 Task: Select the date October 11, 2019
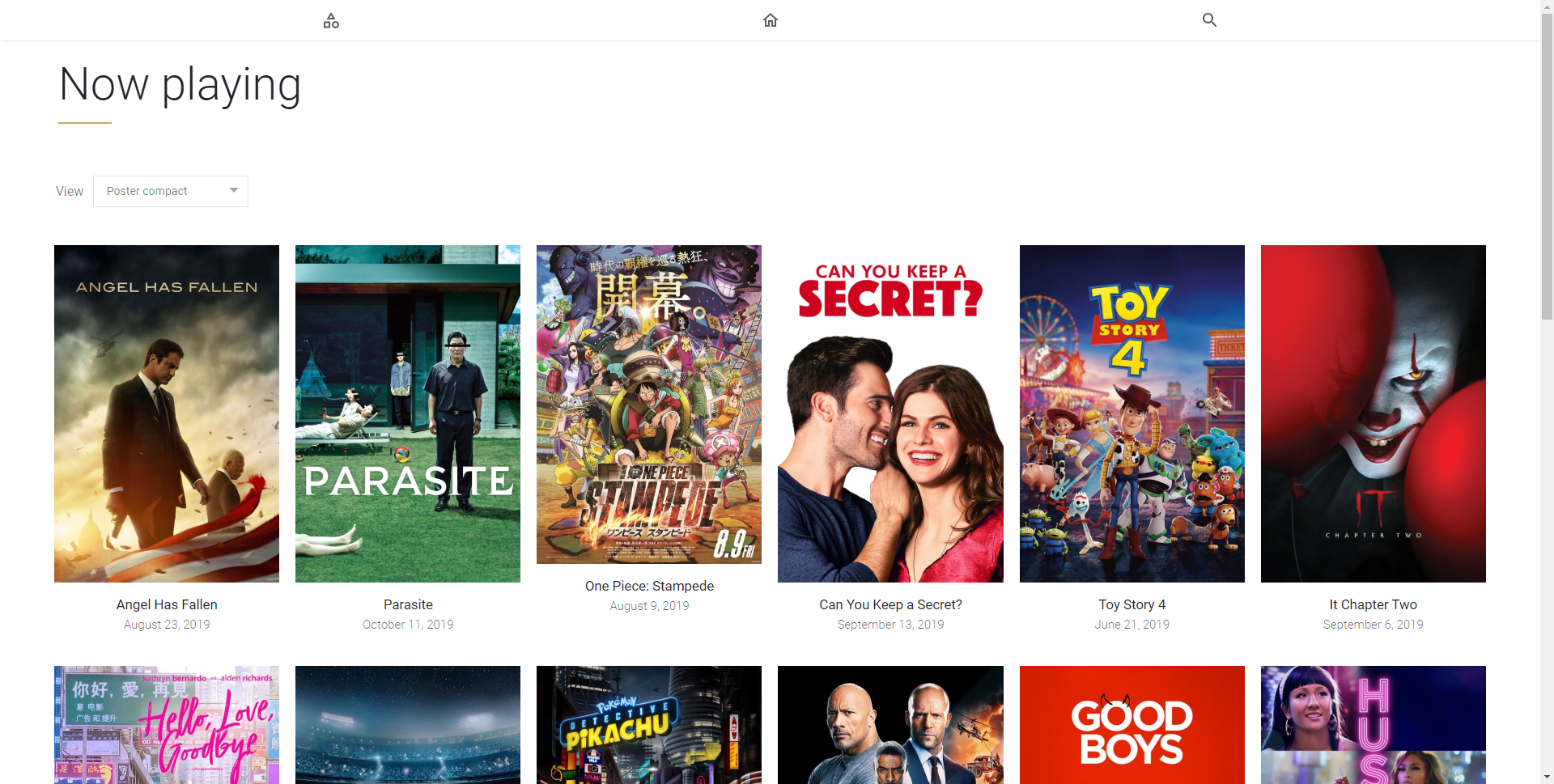408,625
